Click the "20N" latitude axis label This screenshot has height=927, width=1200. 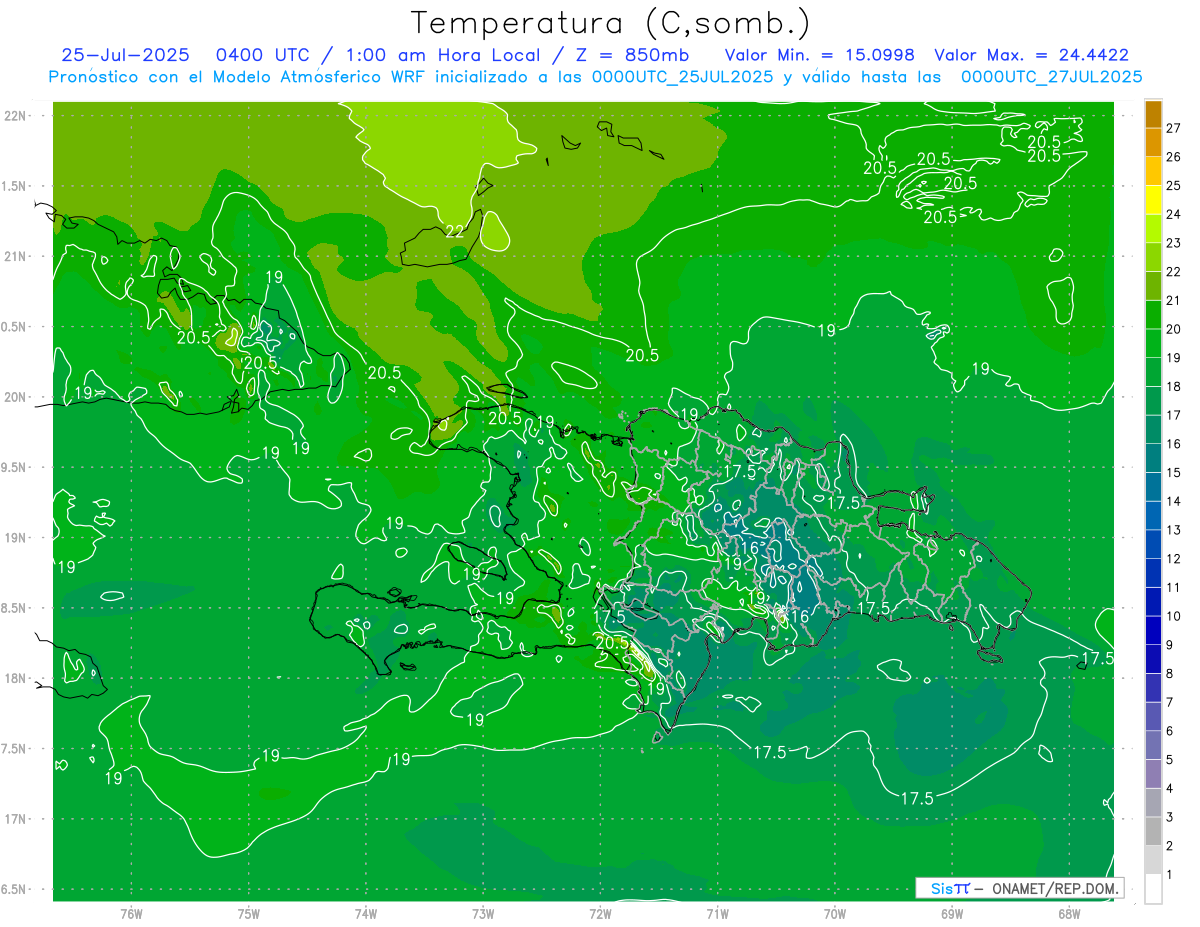[15, 397]
